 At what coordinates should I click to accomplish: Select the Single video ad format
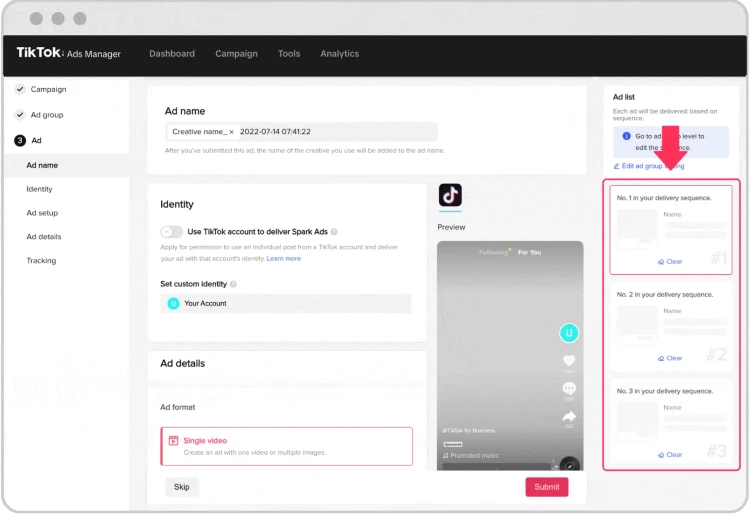[x=287, y=446]
